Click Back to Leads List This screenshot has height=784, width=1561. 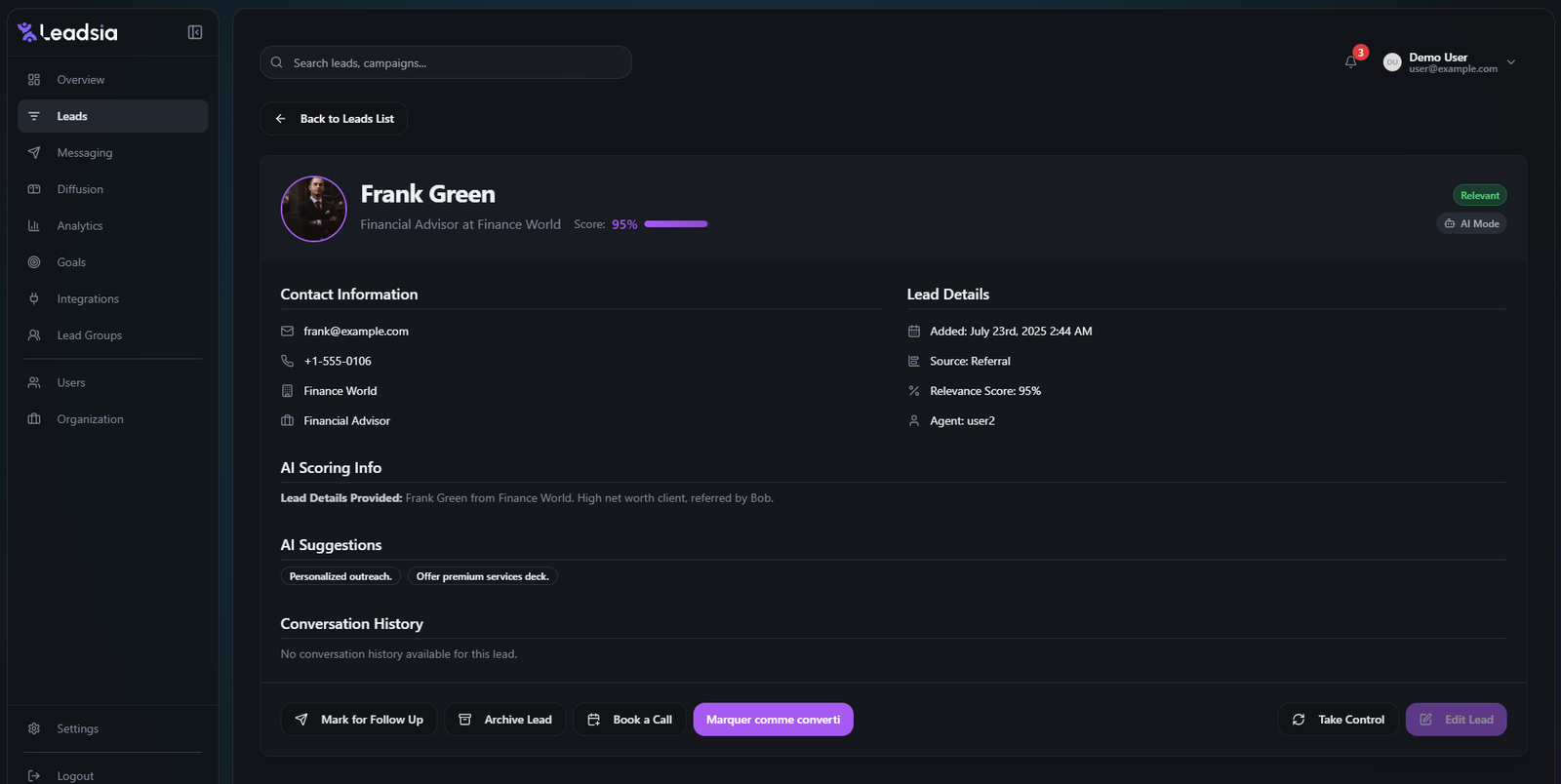(334, 119)
